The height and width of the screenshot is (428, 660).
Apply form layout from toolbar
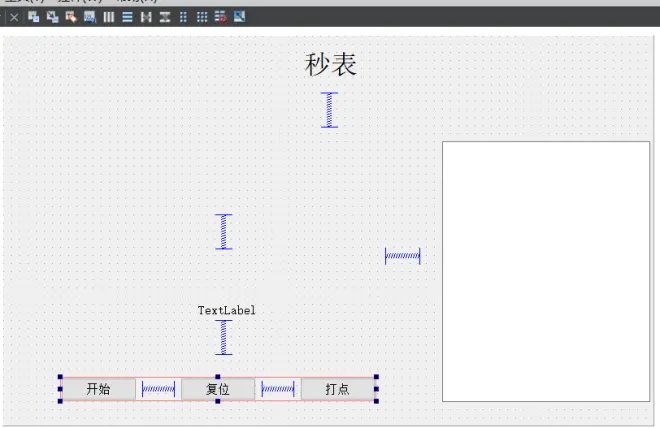click(183, 17)
